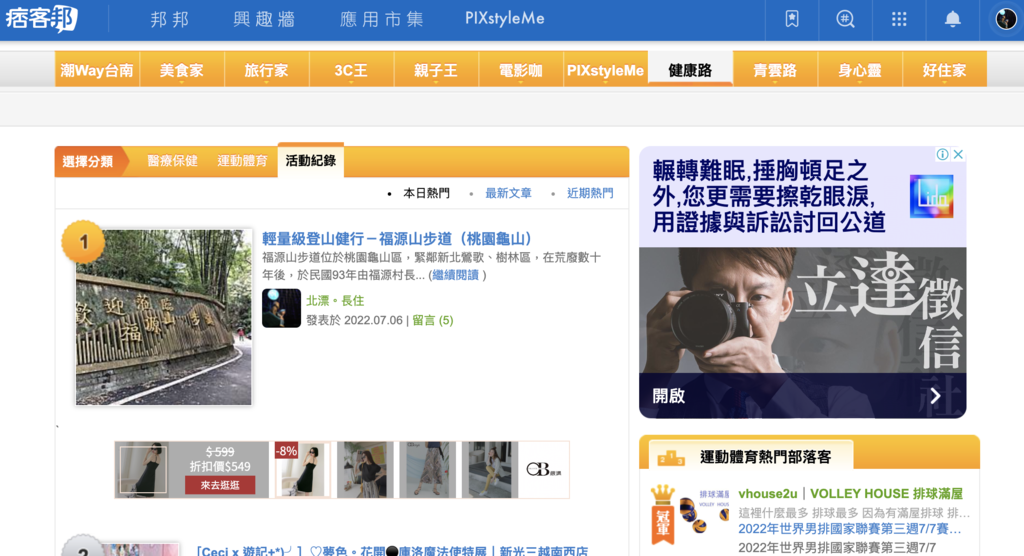Viewport: 1024px width, 556px height.
Task: Click rank 1 badge on first article
Action: [83, 242]
